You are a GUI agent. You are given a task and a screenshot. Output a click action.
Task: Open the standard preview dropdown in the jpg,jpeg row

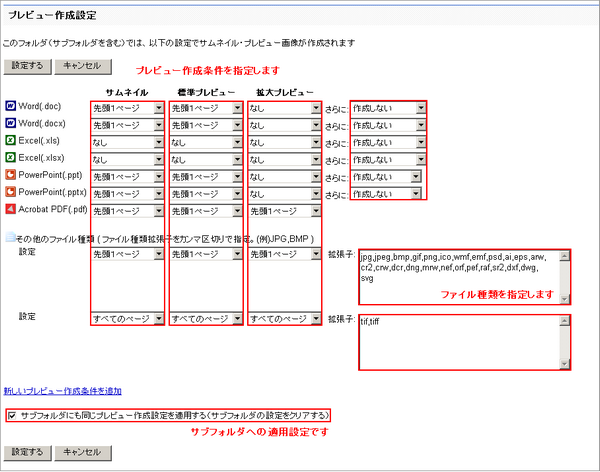206,254
